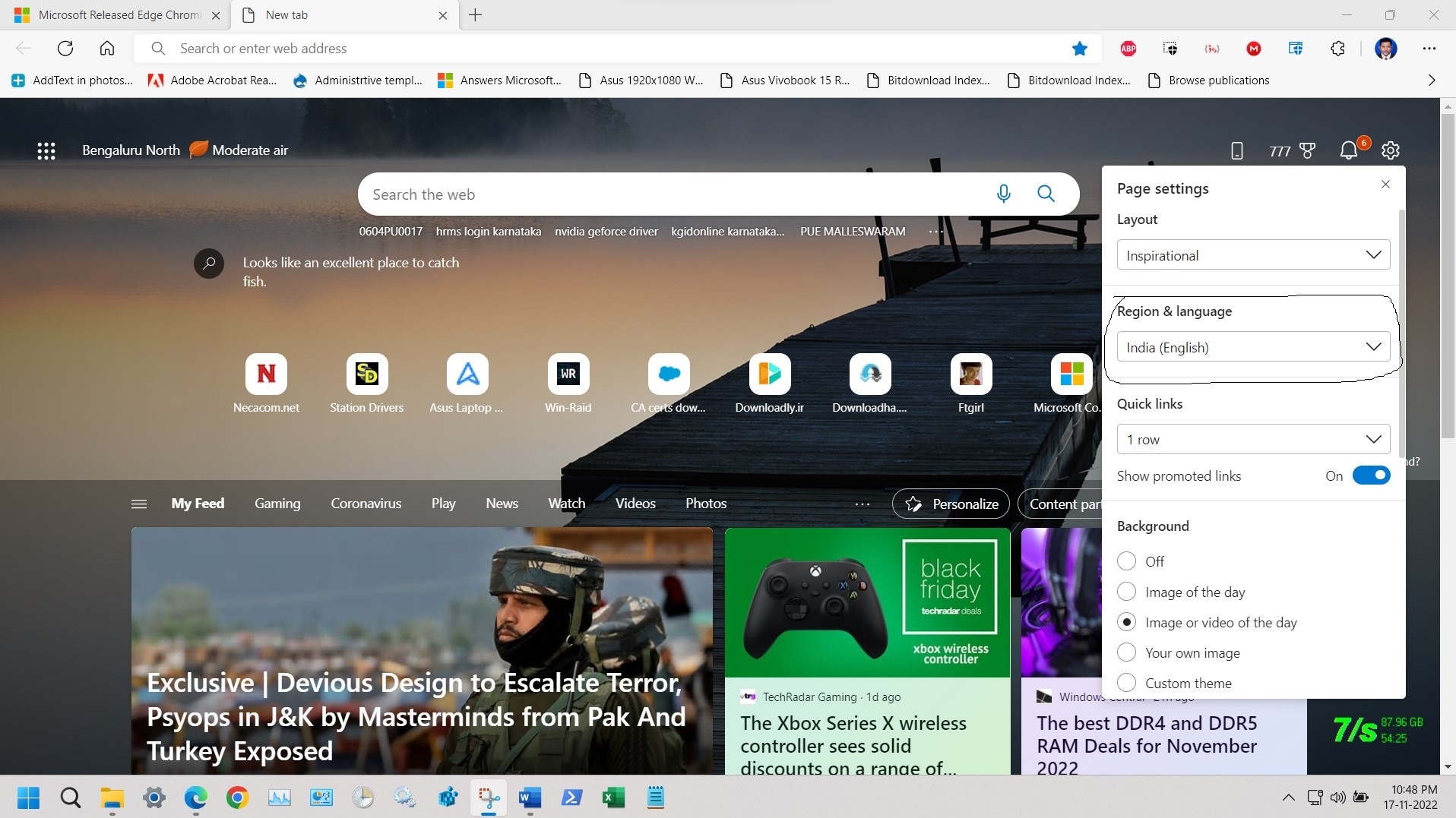Expand more feed categories ellipsis

[863, 504]
